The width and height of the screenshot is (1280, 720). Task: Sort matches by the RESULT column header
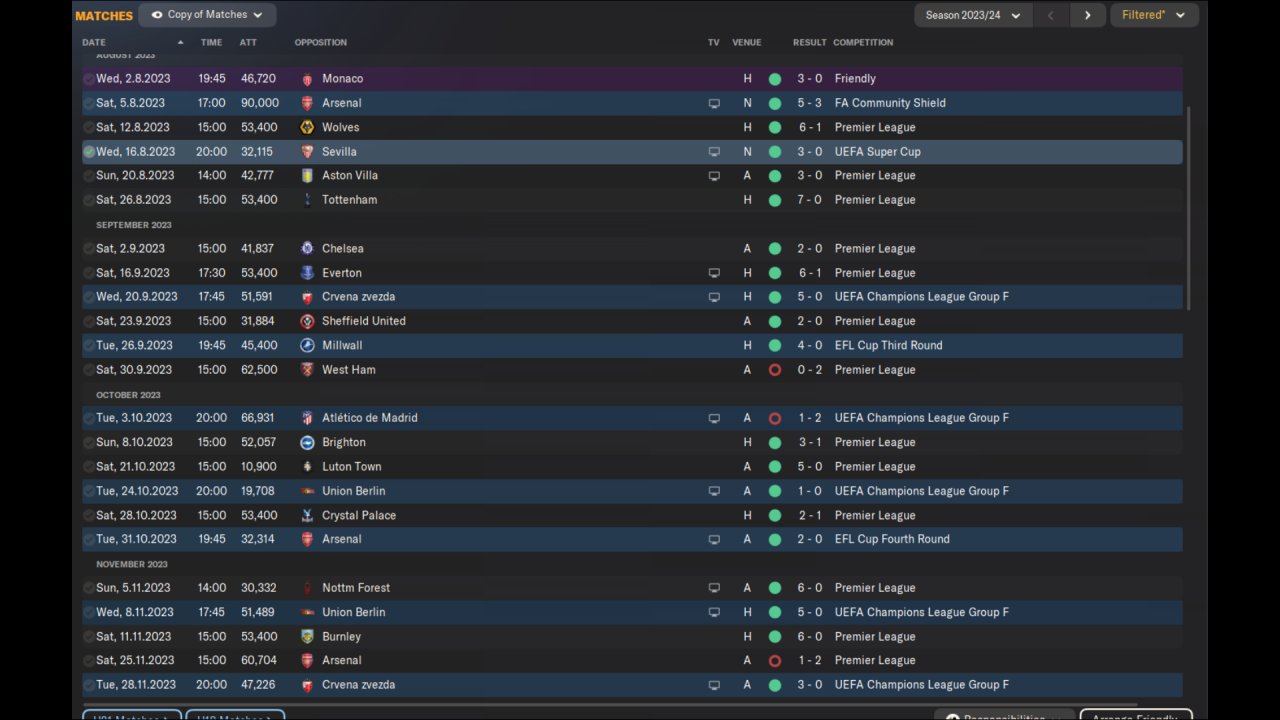coord(809,43)
